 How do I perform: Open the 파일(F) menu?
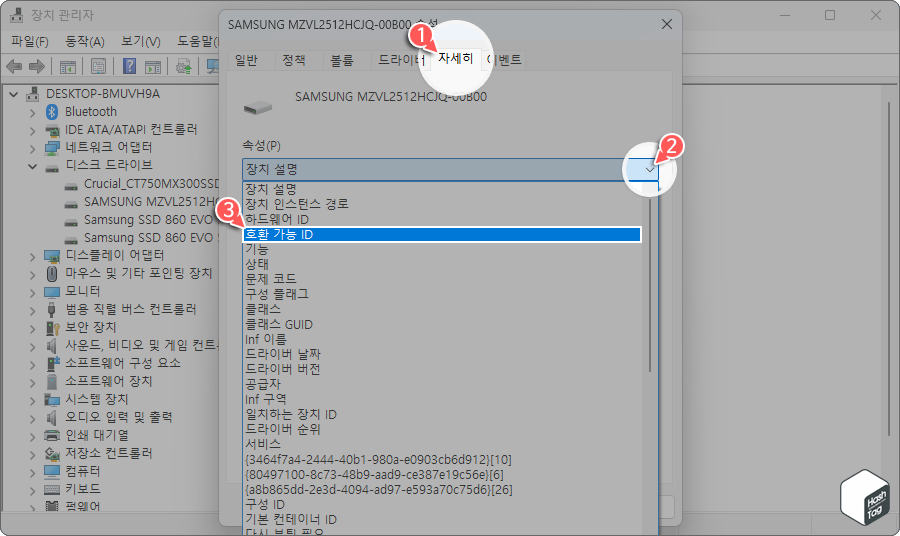pos(30,41)
